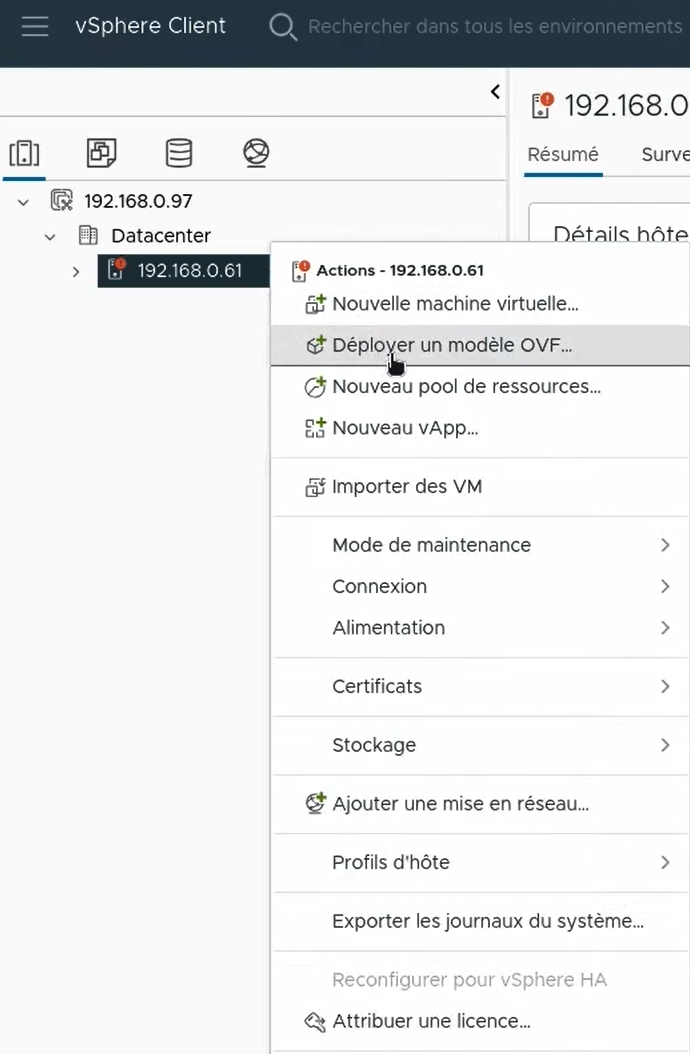Viewport: 690px width, 1054px height.
Task: Click the OVF deploy icon in the menu
Action: (314, 343)
